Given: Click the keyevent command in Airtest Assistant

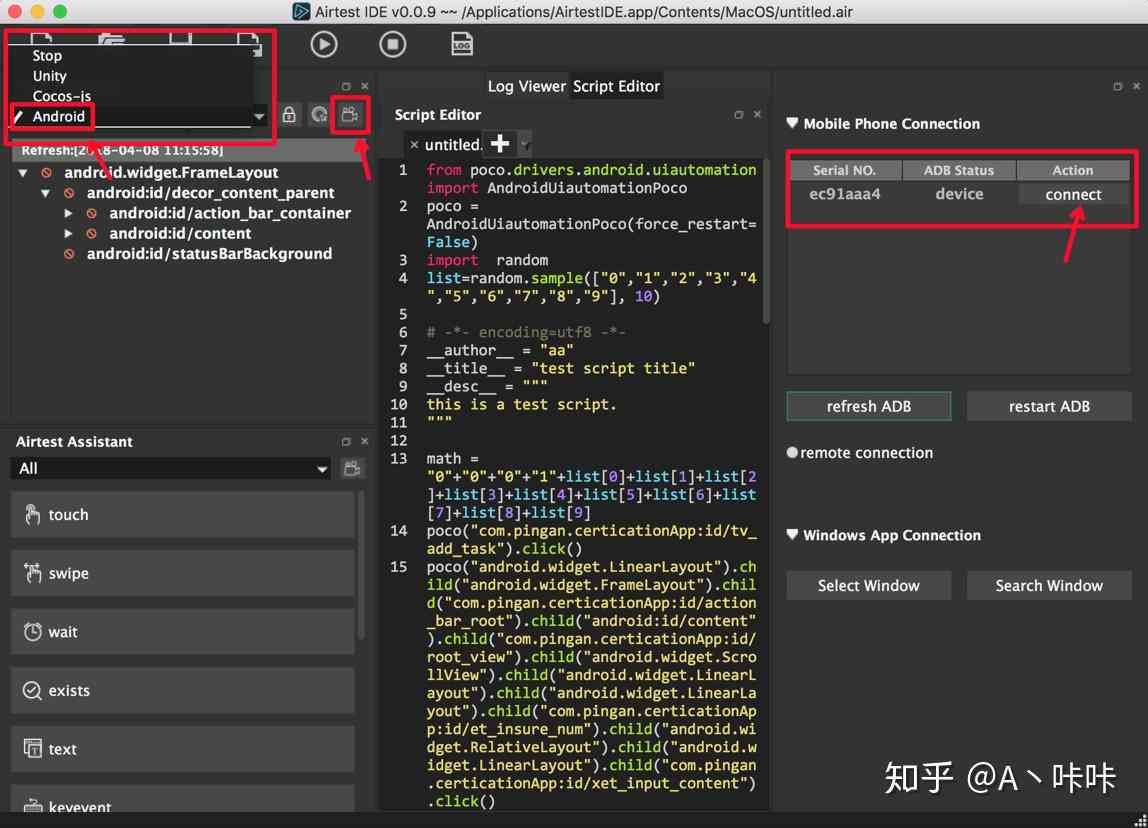Looking at the screenshot, I should point(182,799).
